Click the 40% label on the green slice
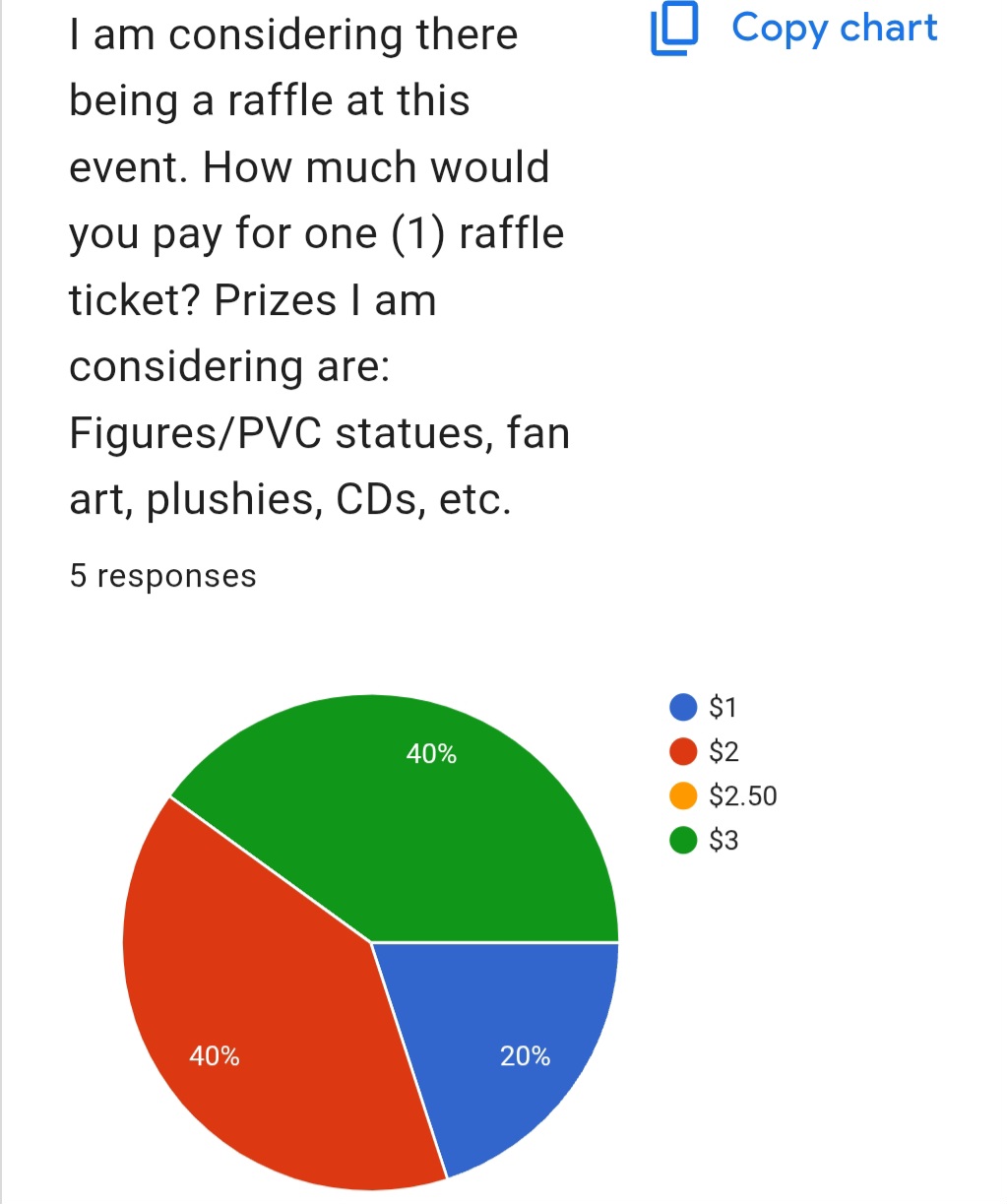Viewport: 1007px width, 1204px height. coord(431,754)
